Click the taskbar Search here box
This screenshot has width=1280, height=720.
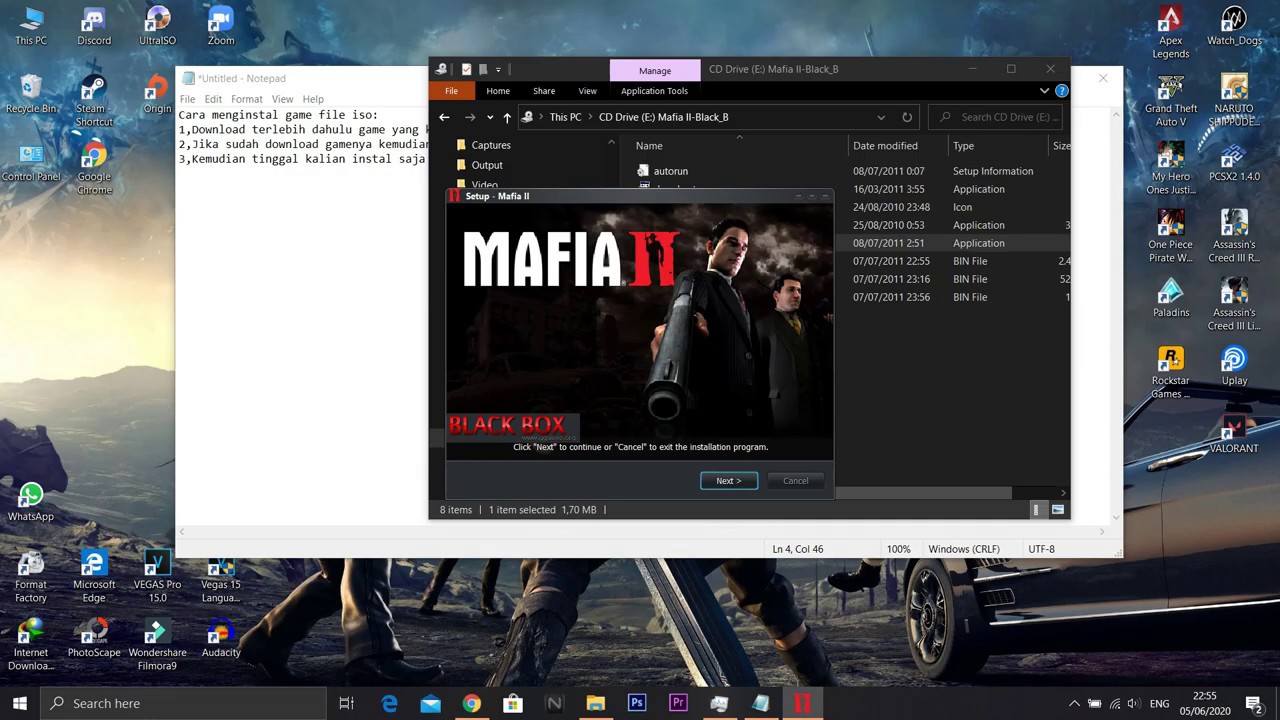tap(183, 703)
